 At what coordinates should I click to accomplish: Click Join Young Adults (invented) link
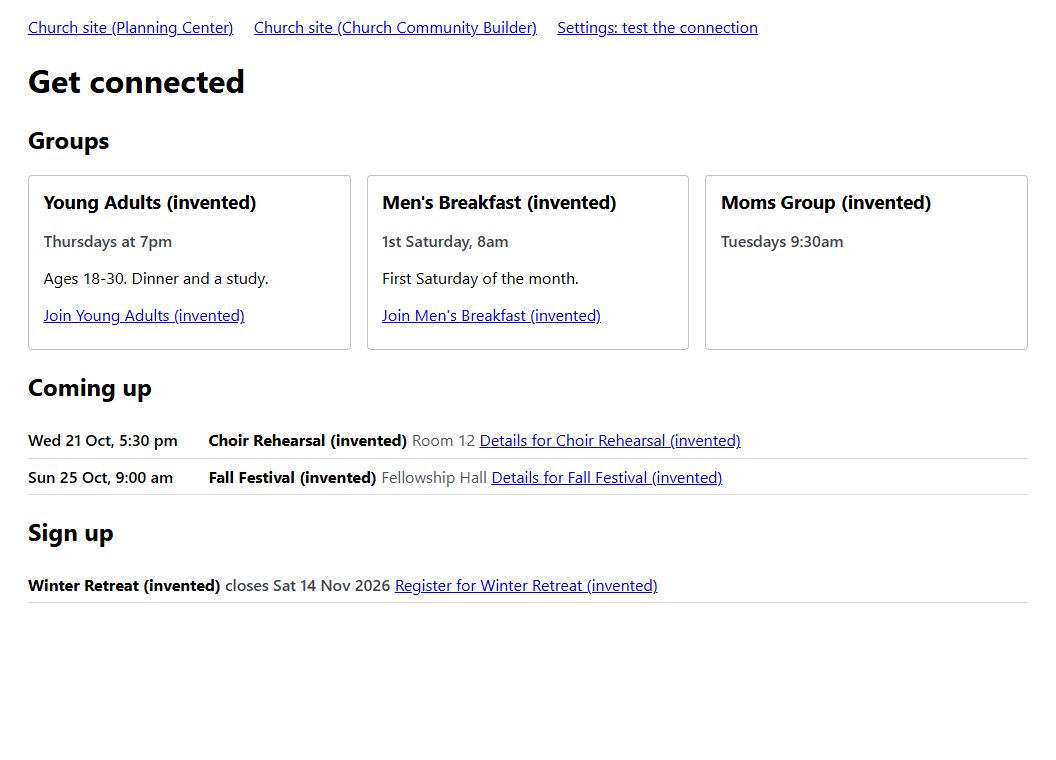point(144,315)
